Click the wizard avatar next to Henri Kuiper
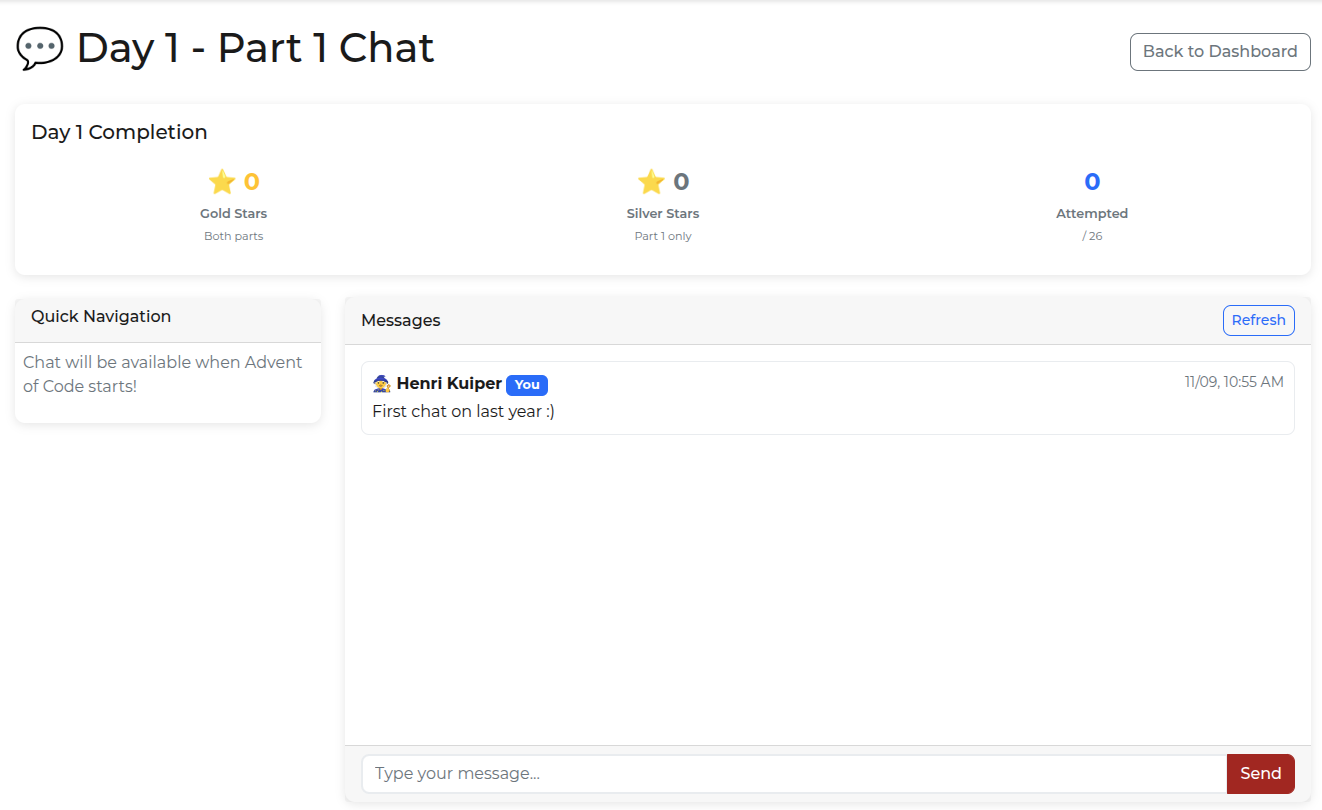 382,384
